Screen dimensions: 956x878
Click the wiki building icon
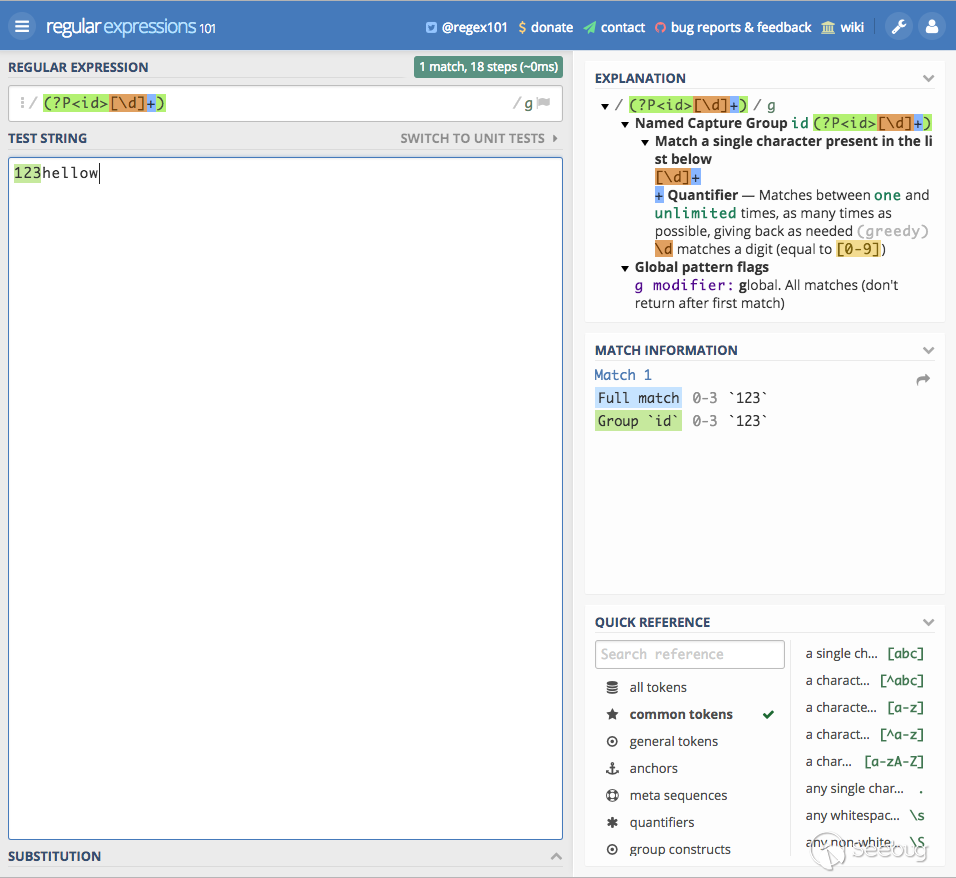828,27
